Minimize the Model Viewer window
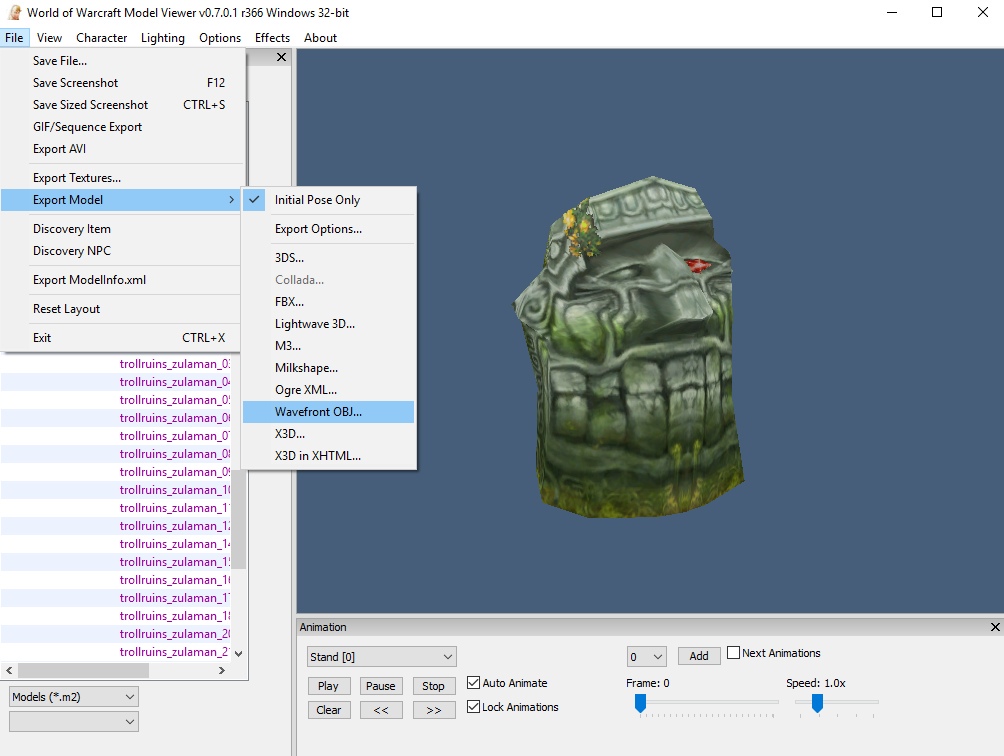This screenshot has height=756, width=1004. pyautogui.click(x=891, y=12)
